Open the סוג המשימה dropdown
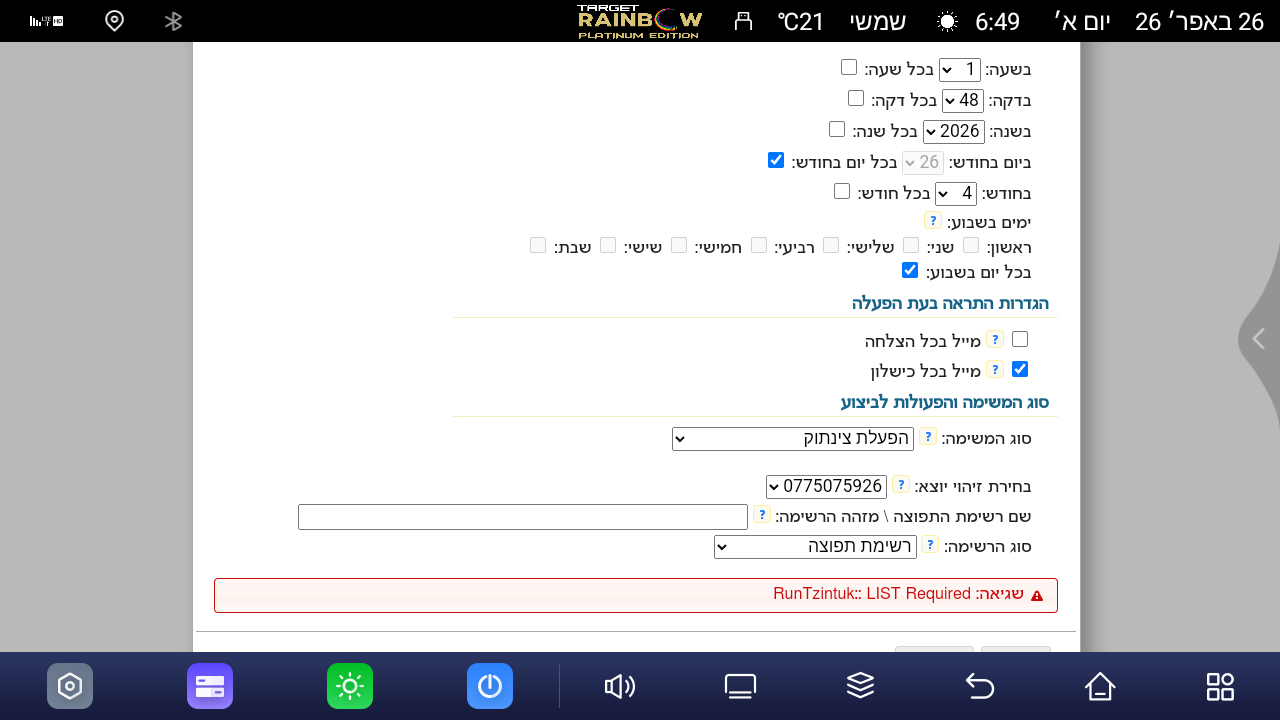This screenshot has width=1280, height=720. 793,439
